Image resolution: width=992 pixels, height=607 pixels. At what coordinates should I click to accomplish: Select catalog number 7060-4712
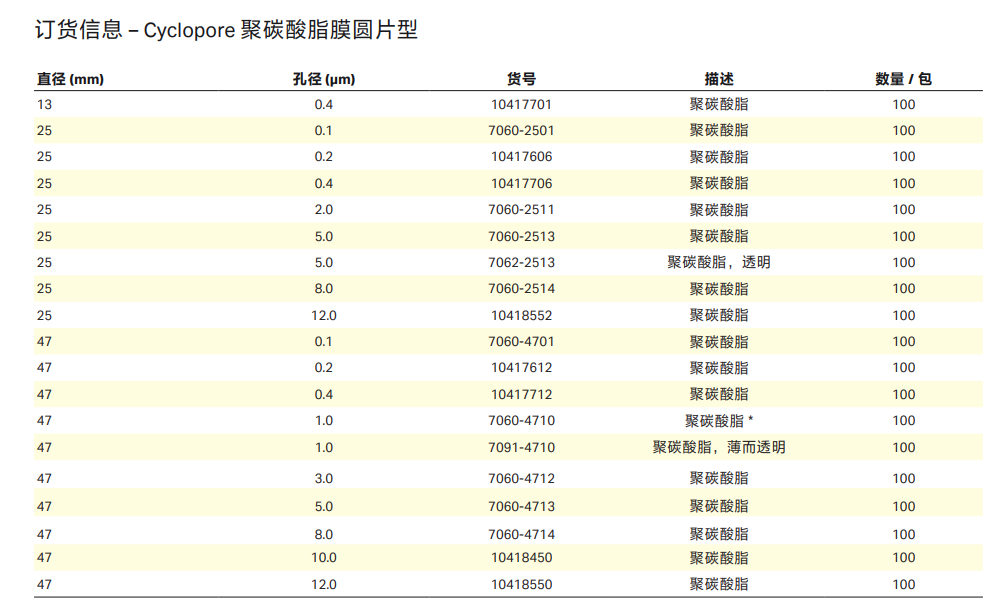click(521, 479)
